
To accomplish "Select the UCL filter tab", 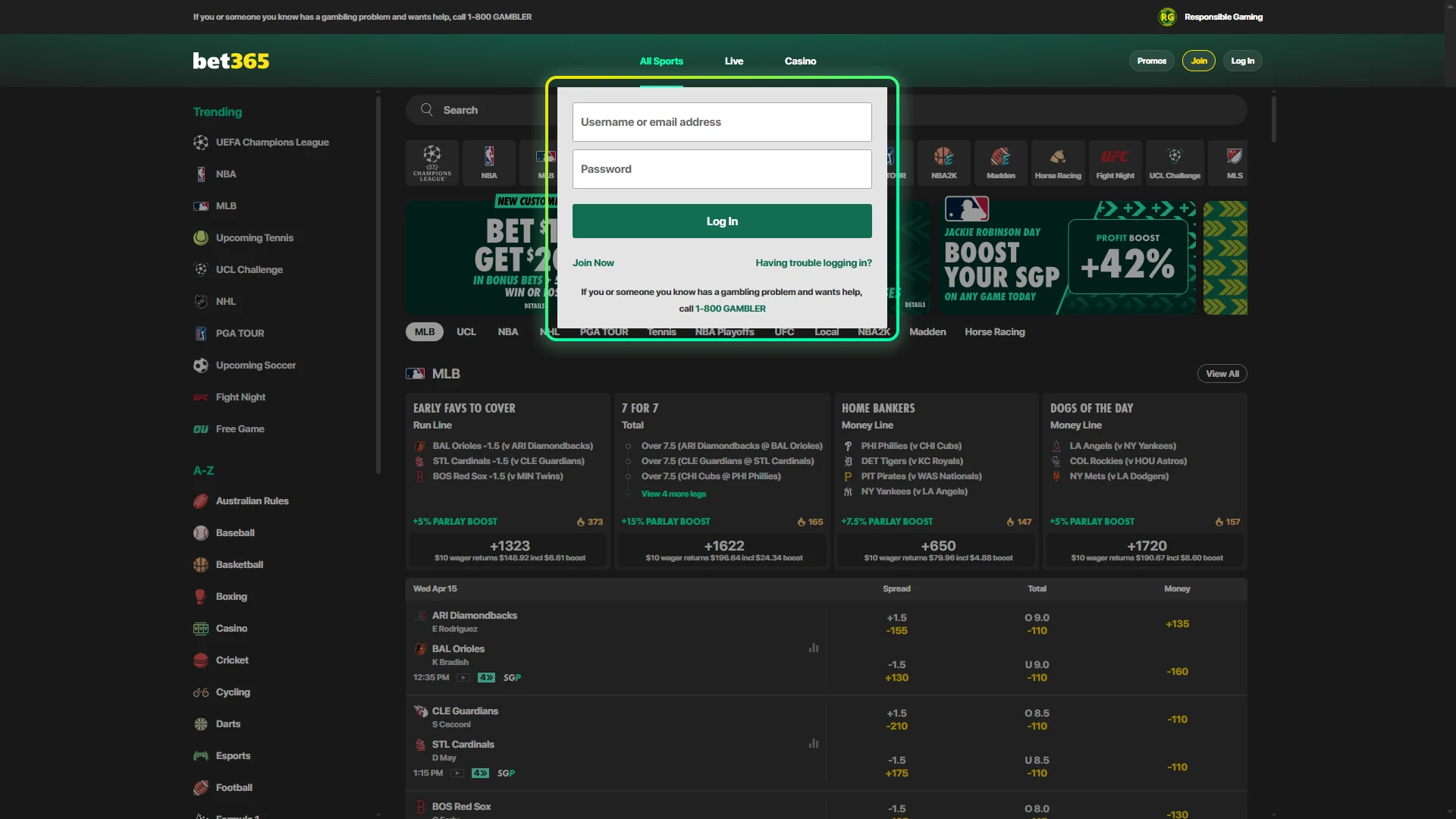I will click(x=466, y=332).
